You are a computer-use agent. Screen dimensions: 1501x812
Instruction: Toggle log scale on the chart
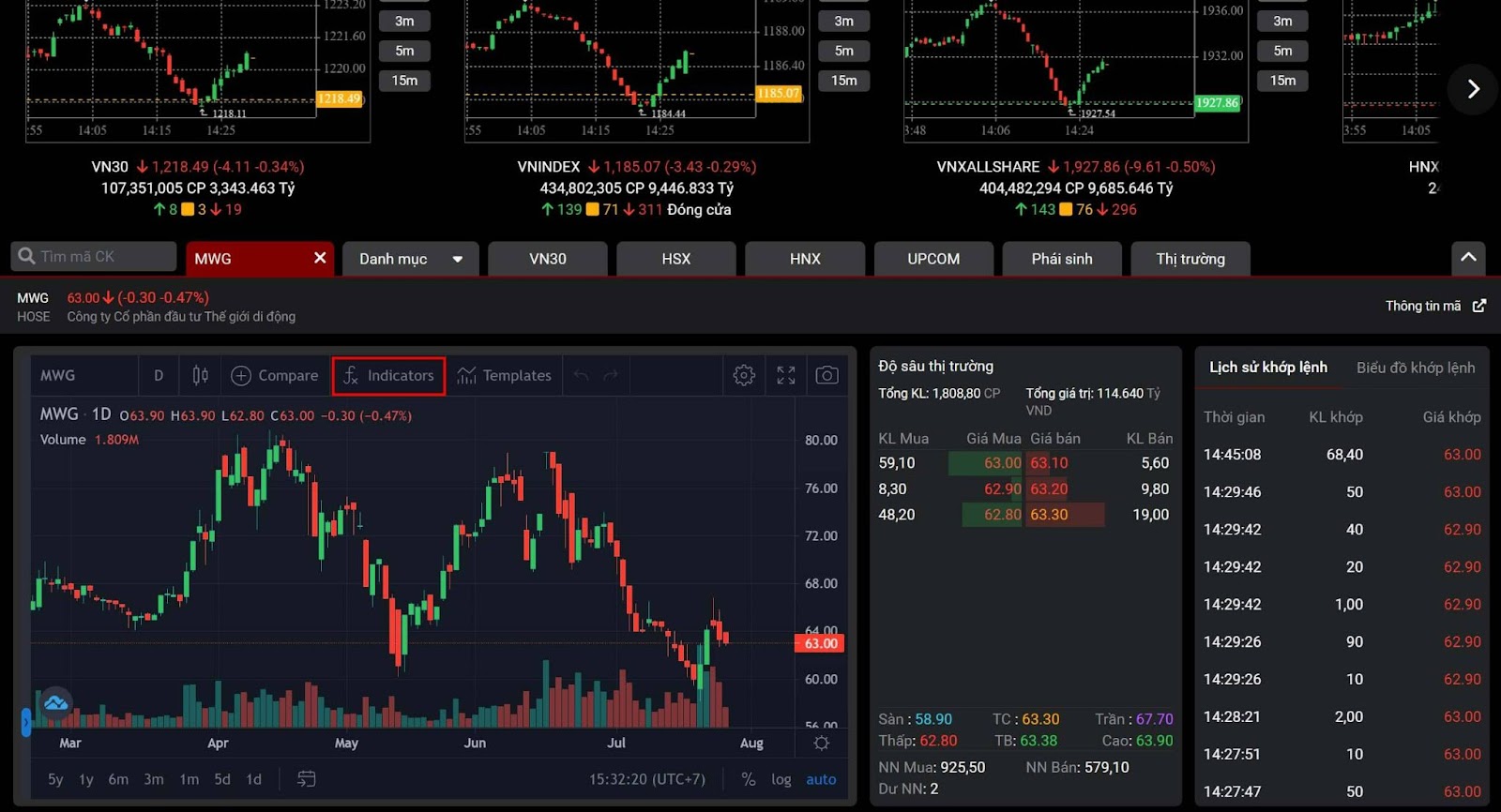coord(781,779)
